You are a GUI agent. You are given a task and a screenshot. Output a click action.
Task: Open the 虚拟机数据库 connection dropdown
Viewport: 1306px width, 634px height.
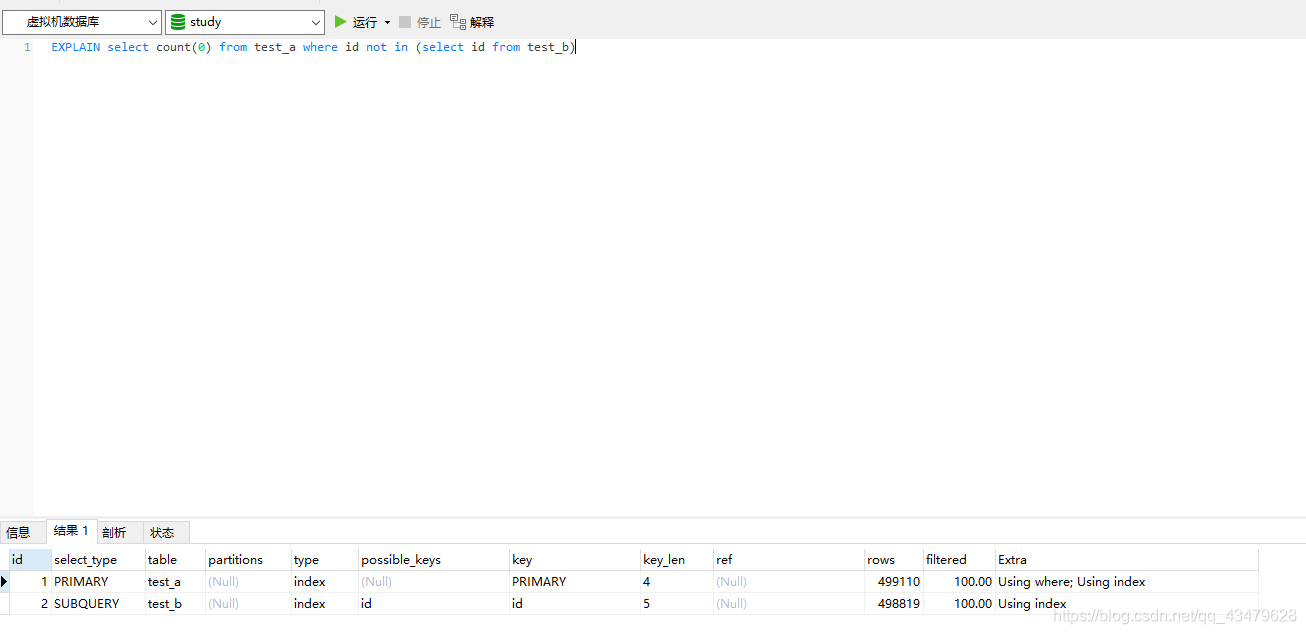click(x=81, y=22)
